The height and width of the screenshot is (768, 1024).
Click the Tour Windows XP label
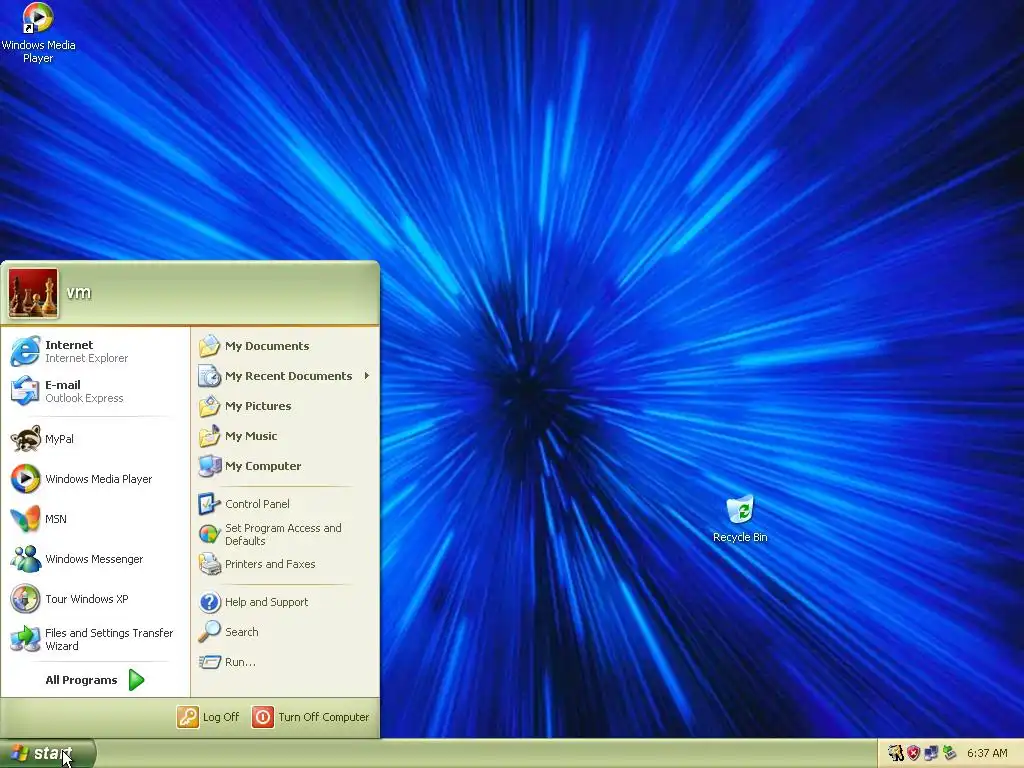(87, 599)
